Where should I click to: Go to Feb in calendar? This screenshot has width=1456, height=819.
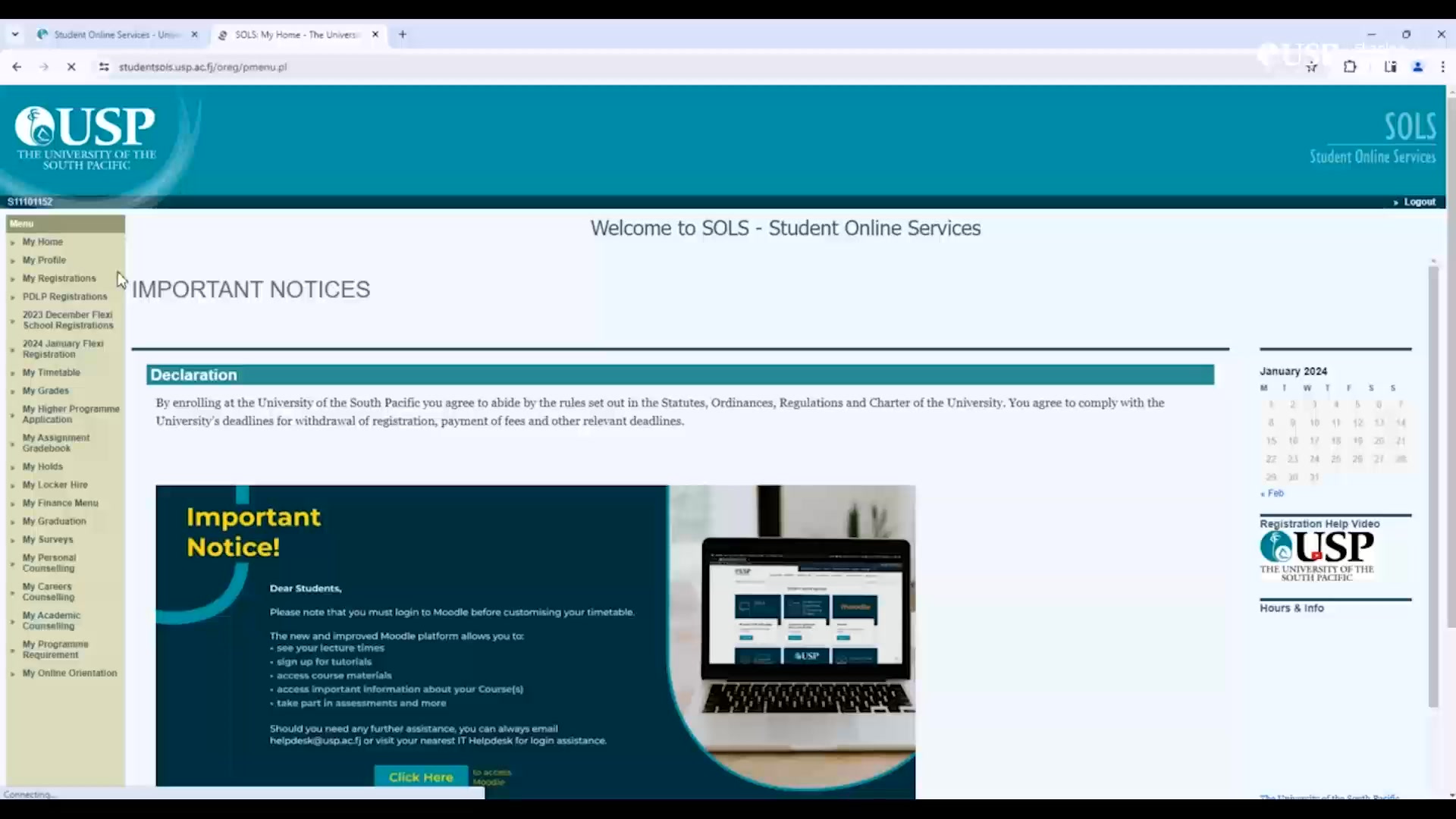click(x=1272, y=493)
